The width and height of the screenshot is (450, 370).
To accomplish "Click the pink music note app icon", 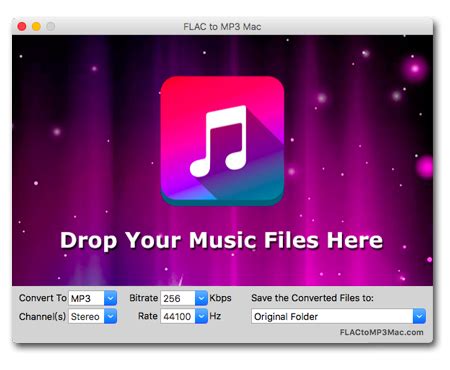I will tap(222, 141).
